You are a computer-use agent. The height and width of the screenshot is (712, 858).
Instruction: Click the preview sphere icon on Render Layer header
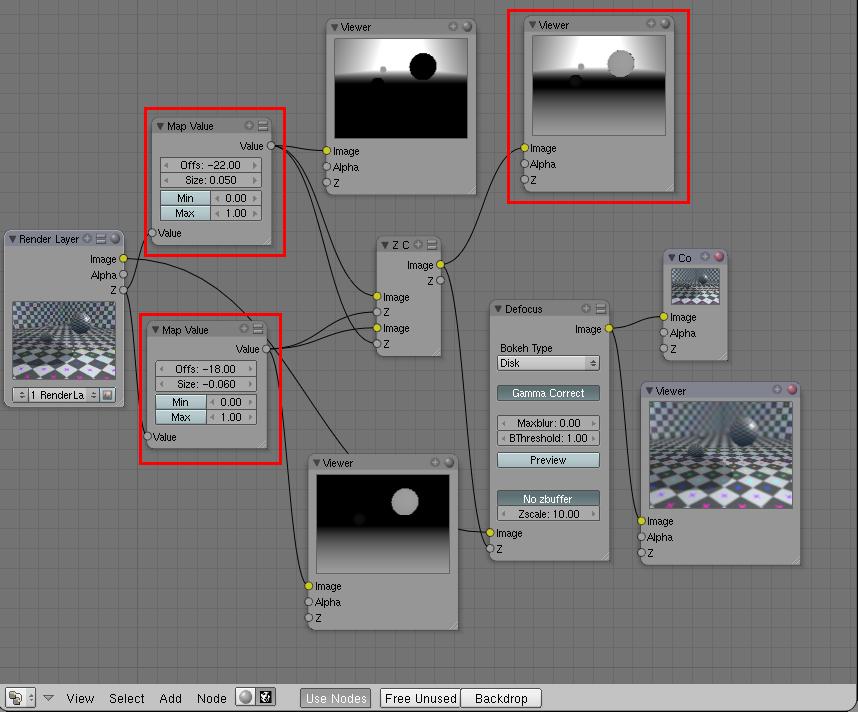(115, 239)
